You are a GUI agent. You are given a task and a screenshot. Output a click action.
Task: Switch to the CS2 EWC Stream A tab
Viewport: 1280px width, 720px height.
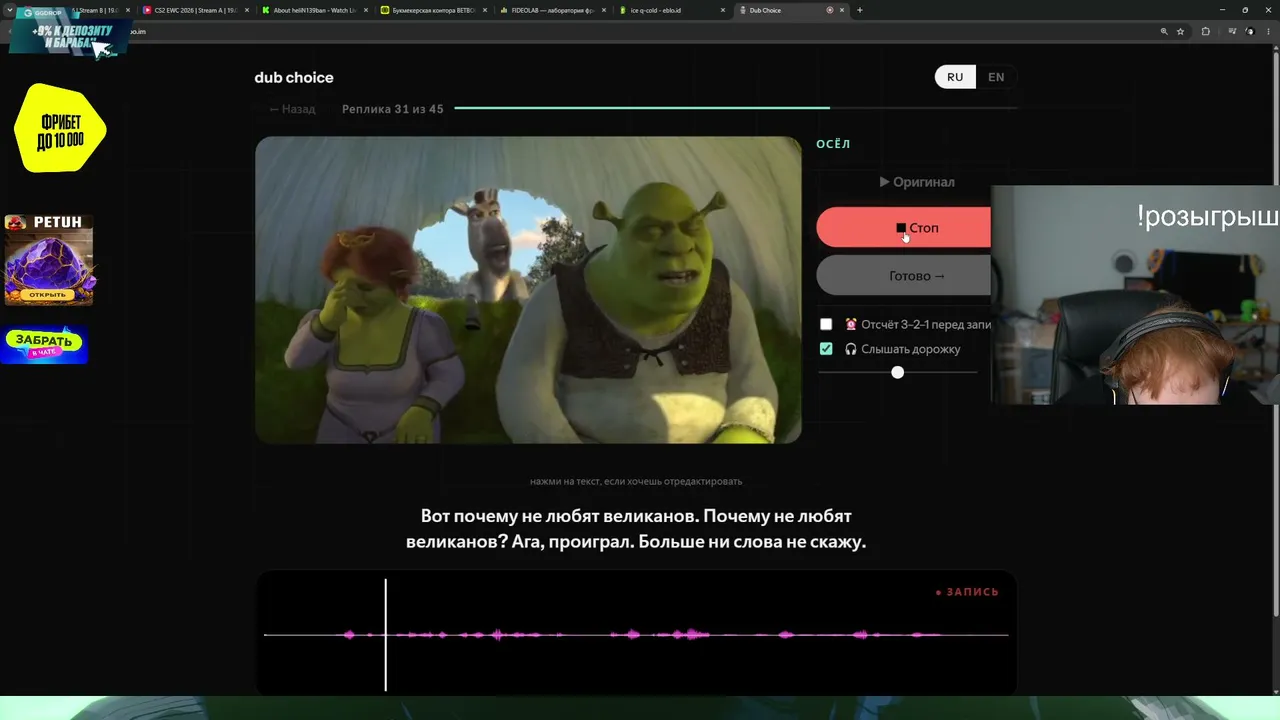[x=196, y=10]
